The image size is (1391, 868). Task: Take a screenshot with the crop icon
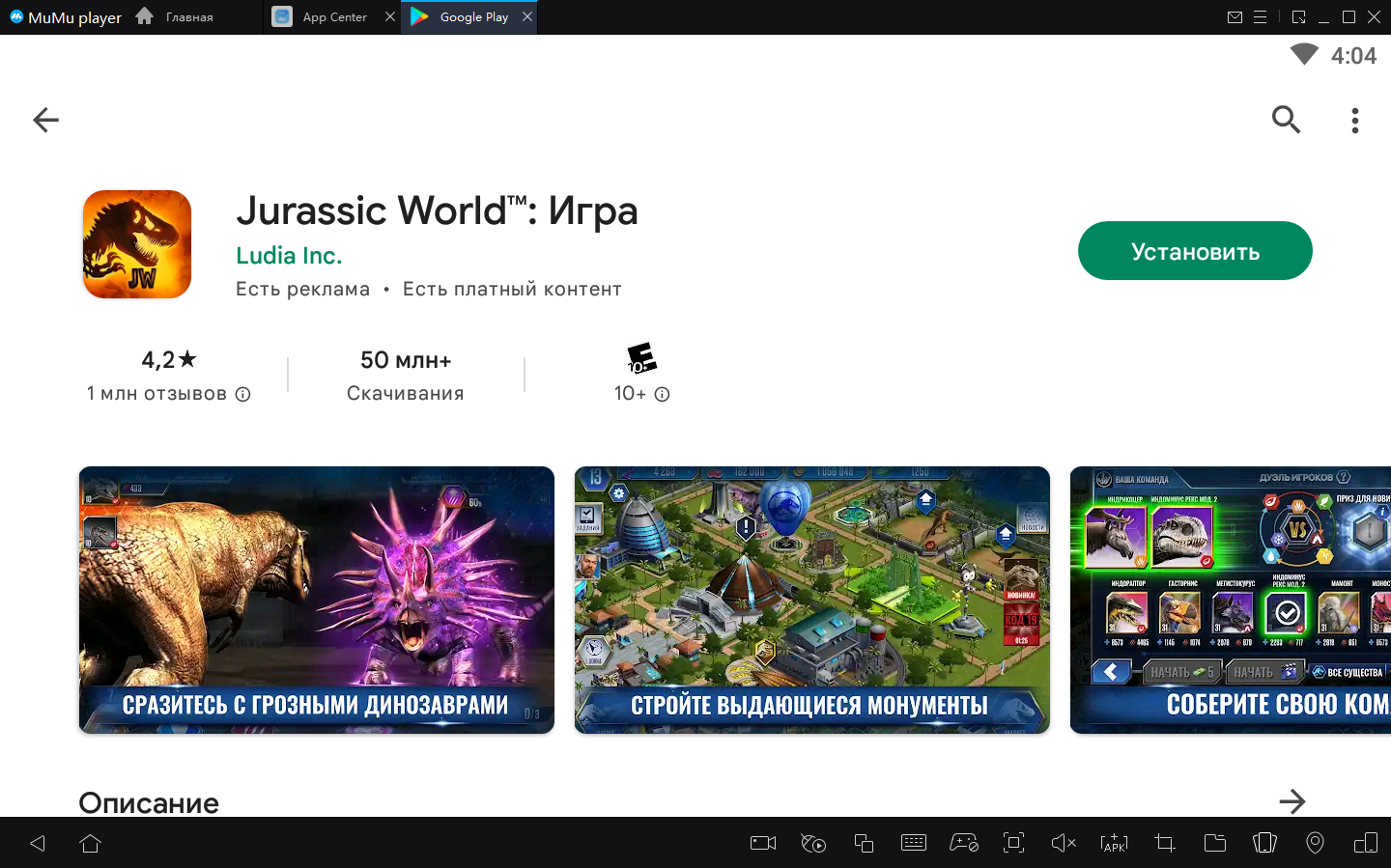click(x=1165, y=843)
